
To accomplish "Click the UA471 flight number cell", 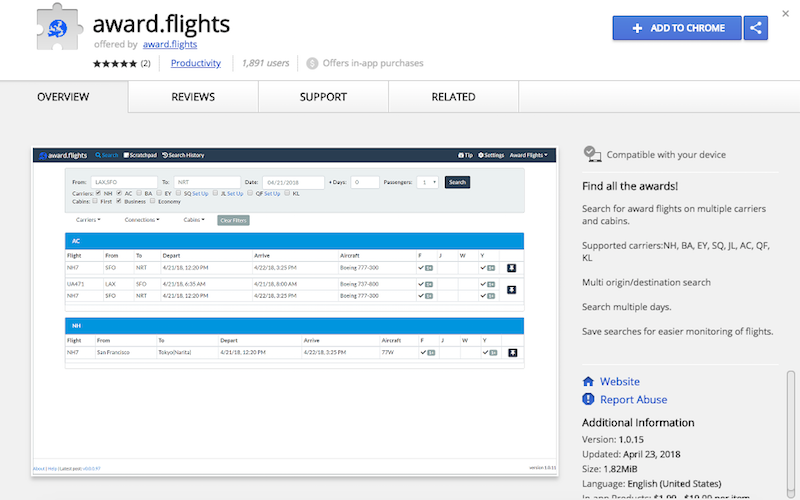I will tap(76, 284).
